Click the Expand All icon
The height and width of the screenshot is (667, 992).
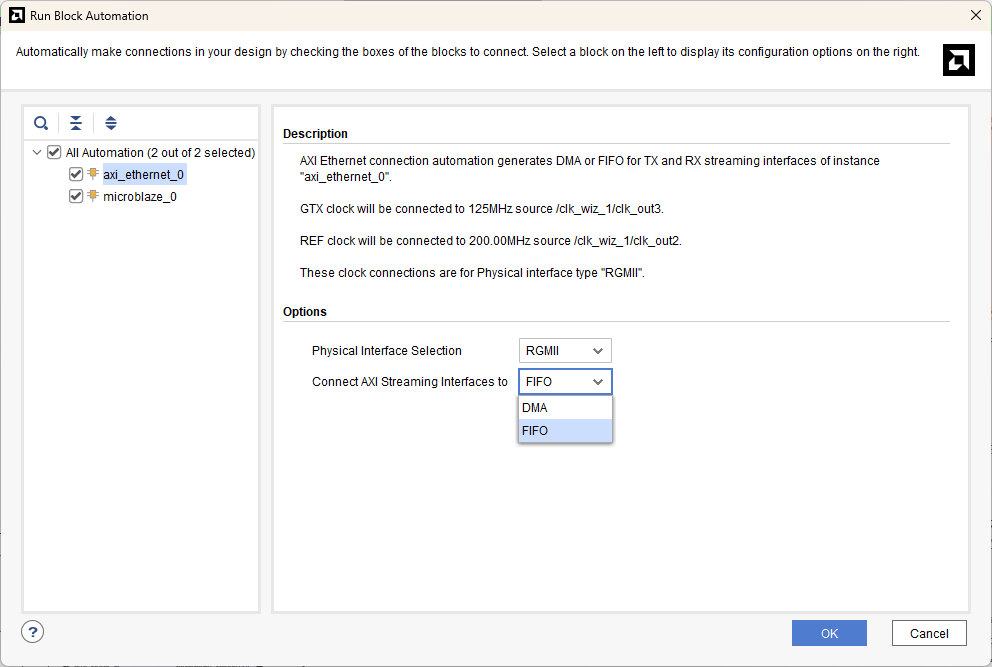point(111,123)
